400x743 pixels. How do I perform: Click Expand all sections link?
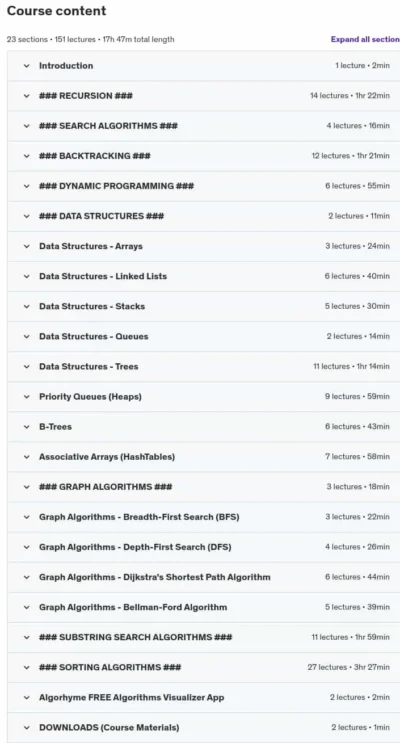[x=365, y=39]
